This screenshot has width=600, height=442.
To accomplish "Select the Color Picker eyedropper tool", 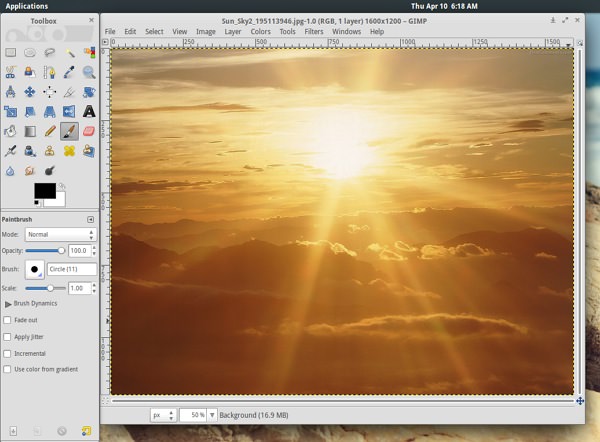I will [x=69, y=72].
